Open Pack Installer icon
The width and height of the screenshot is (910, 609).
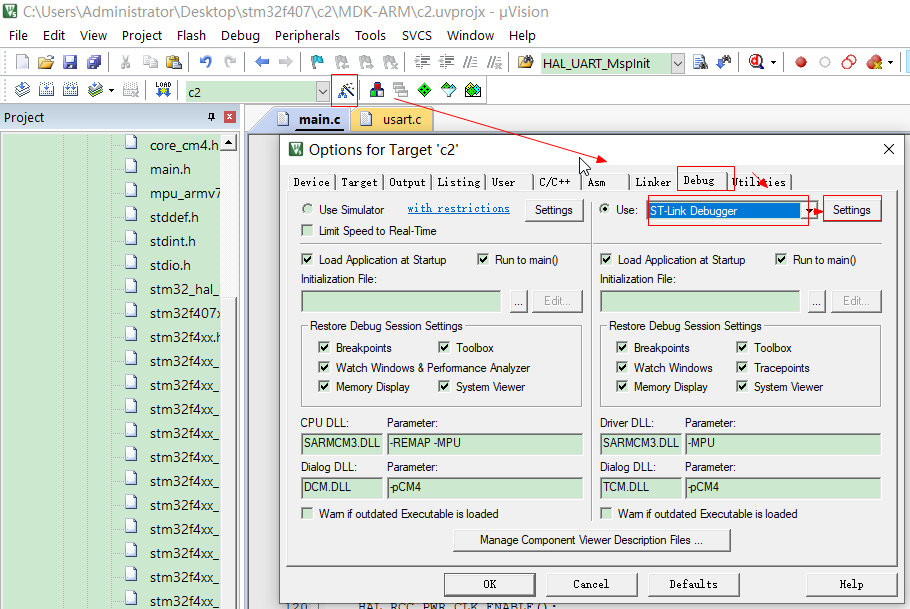pyautogui.click(x=473, y=90)
